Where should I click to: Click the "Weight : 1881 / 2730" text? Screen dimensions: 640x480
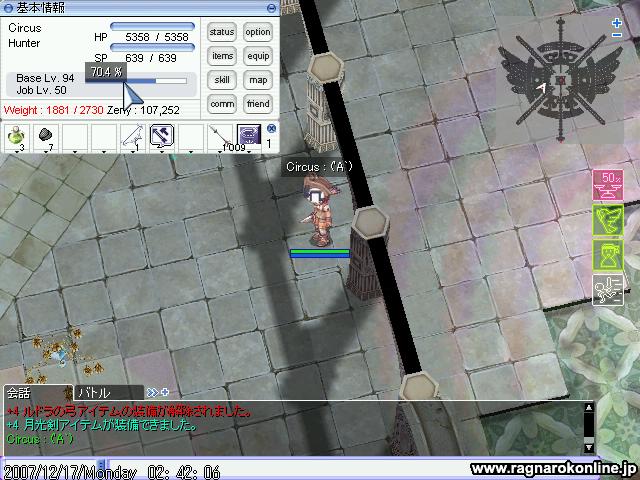point(53,110)
